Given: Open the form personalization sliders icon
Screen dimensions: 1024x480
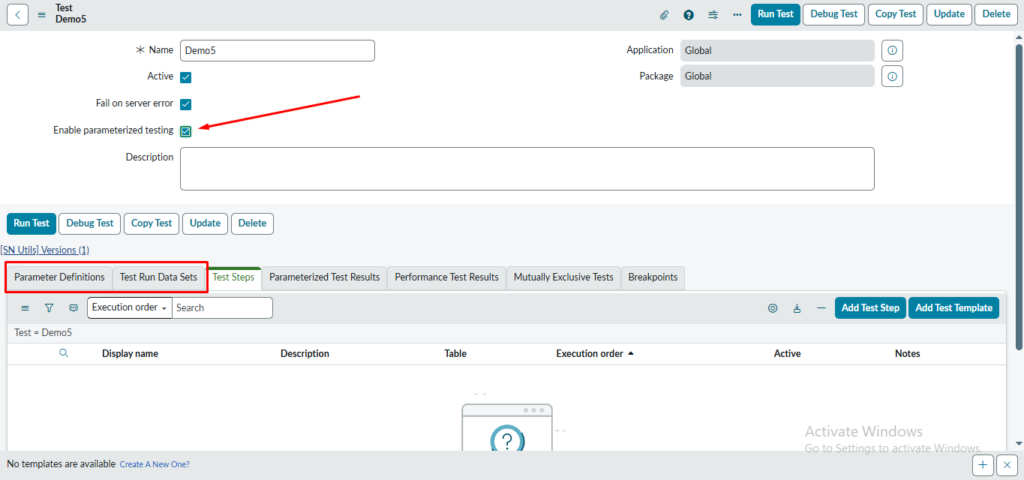Looking at the screenshot, I should [x=713, y=15].
